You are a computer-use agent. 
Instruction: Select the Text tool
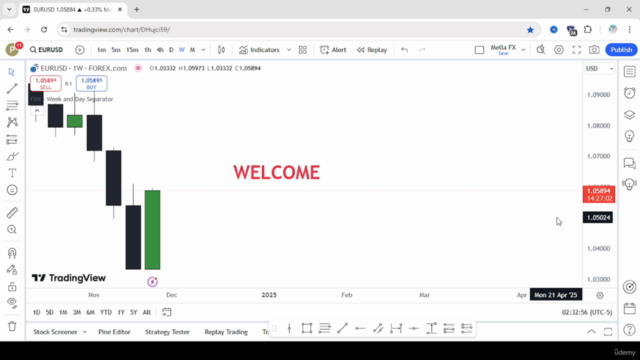click(12, 173)
